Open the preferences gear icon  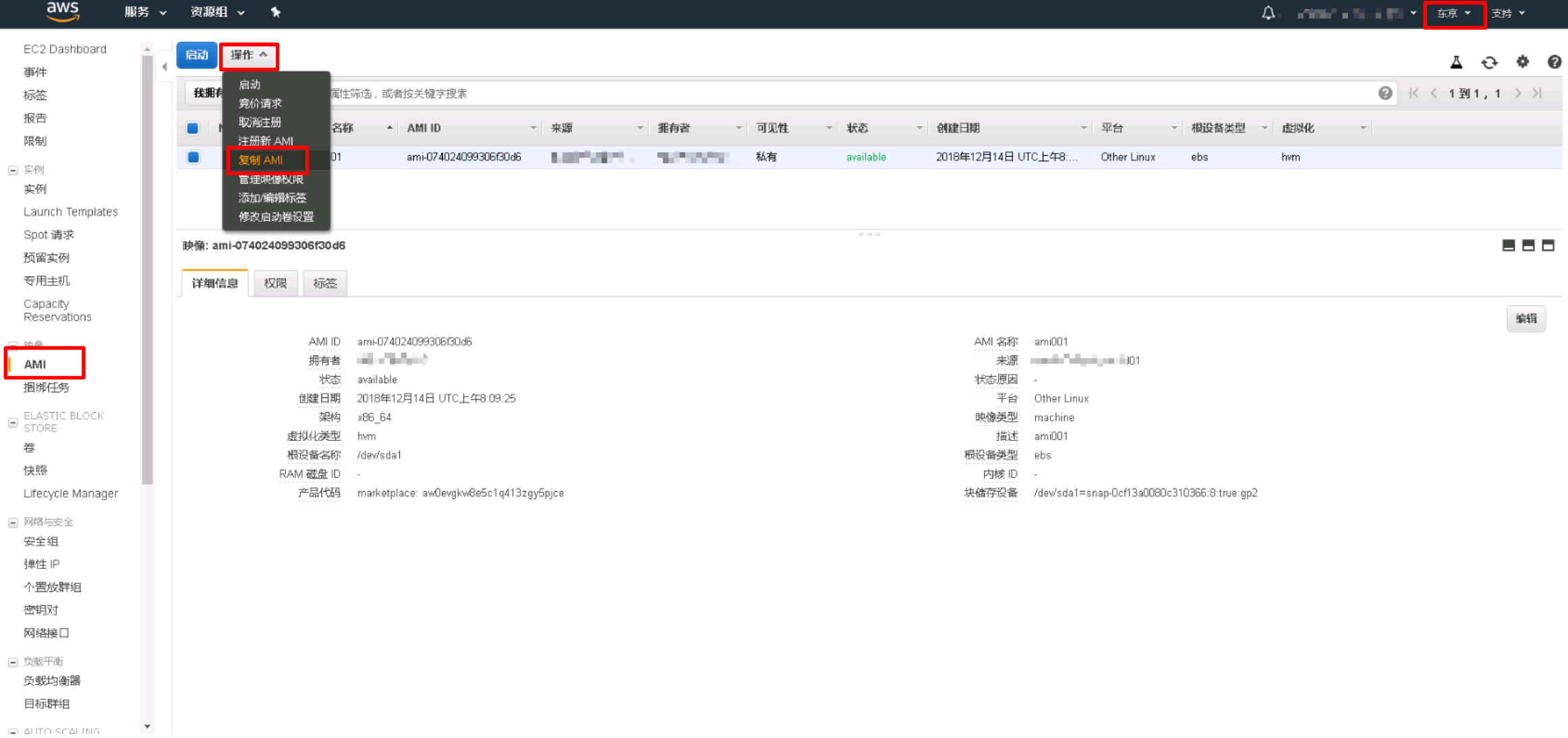point(1522,62)
